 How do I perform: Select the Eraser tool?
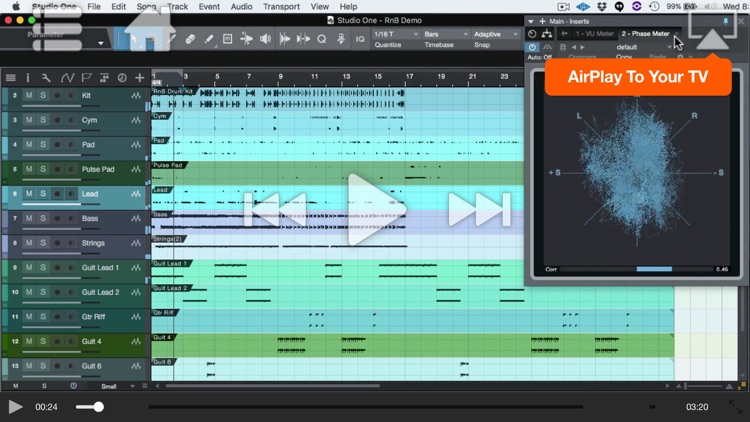190,39
